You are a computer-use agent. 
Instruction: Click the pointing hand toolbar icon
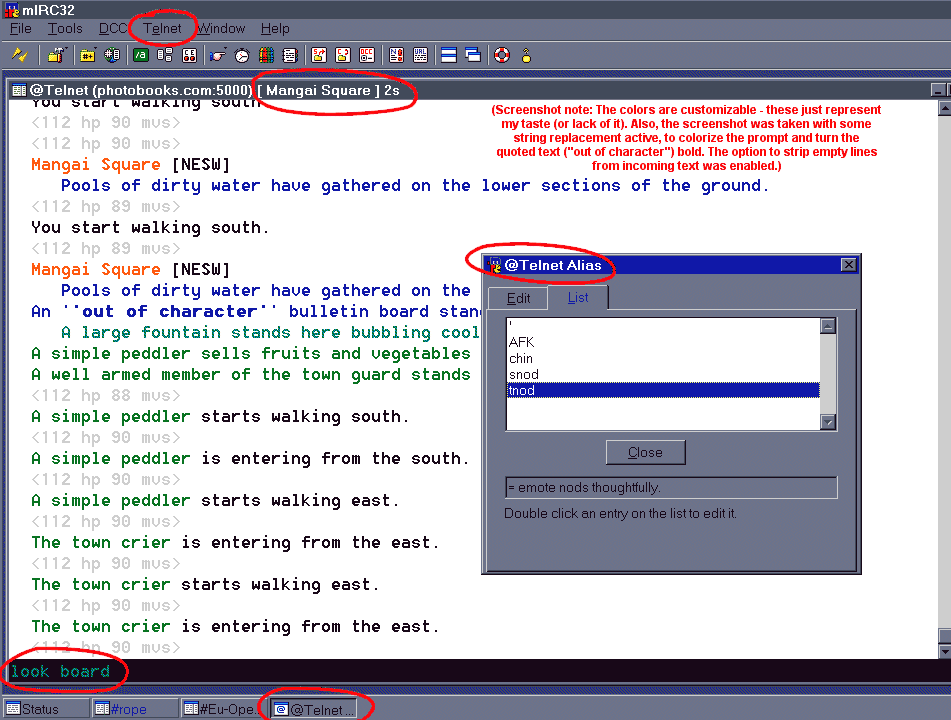(217, 55)
